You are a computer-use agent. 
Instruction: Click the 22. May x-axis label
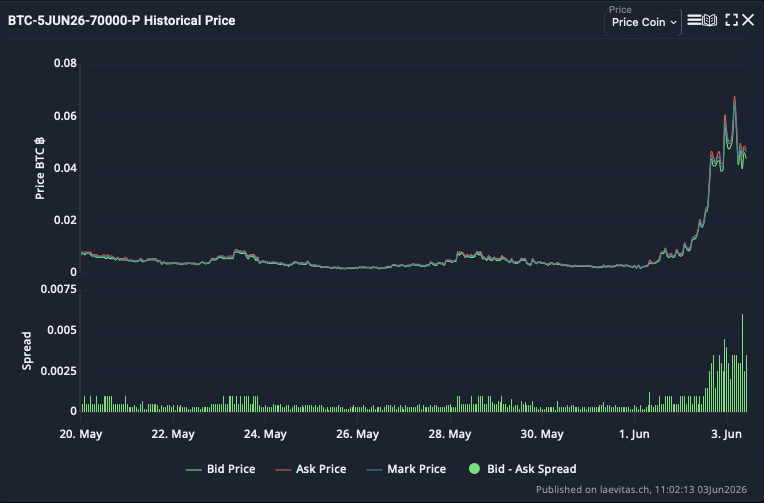pyautogui.click(x=173, y=434)
